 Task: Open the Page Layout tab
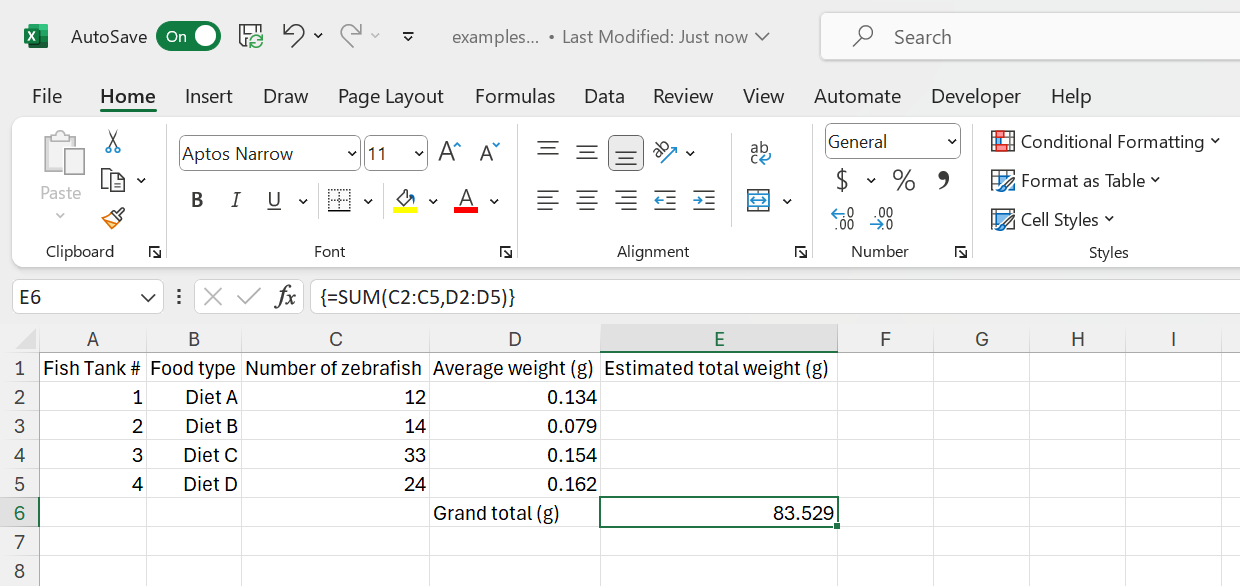click(x=390, y=97)
